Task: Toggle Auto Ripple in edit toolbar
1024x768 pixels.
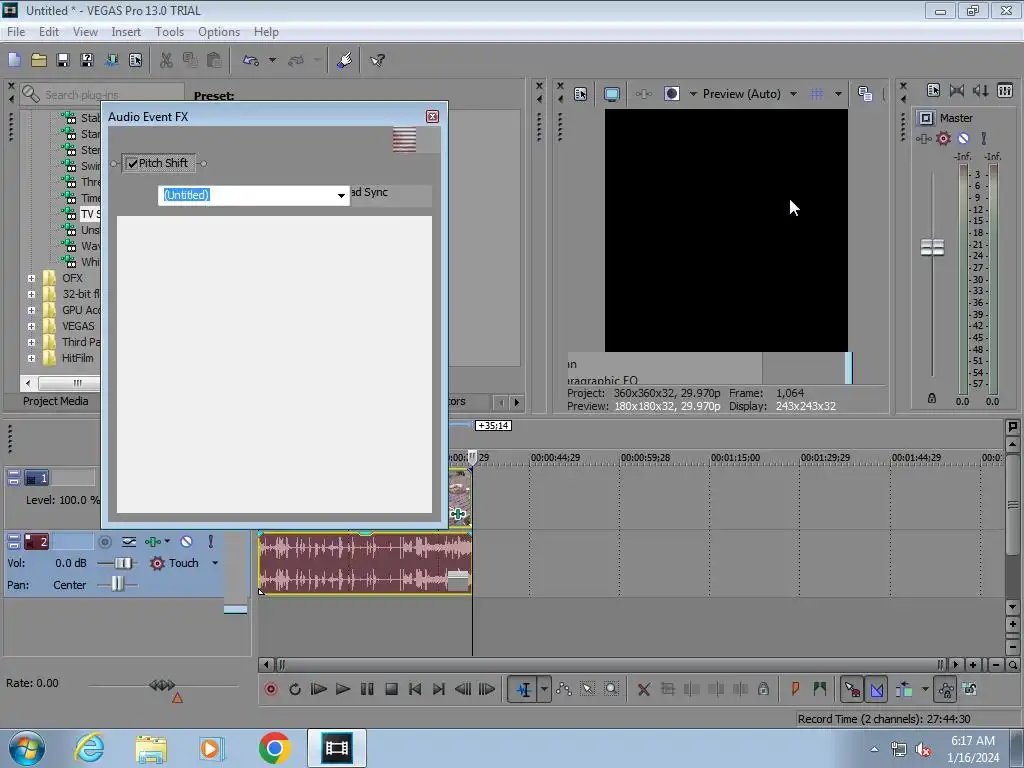Action: [x=904, y=689]
